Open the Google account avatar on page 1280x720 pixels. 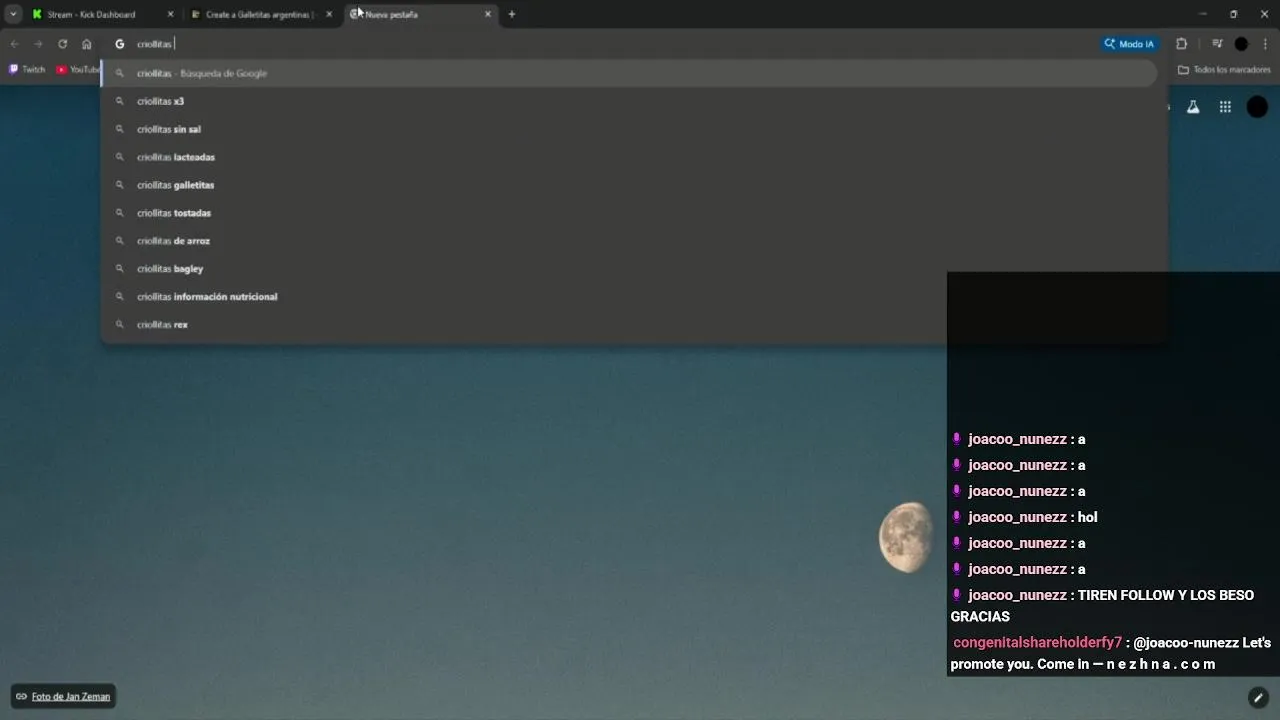(x=1257, y=107)
